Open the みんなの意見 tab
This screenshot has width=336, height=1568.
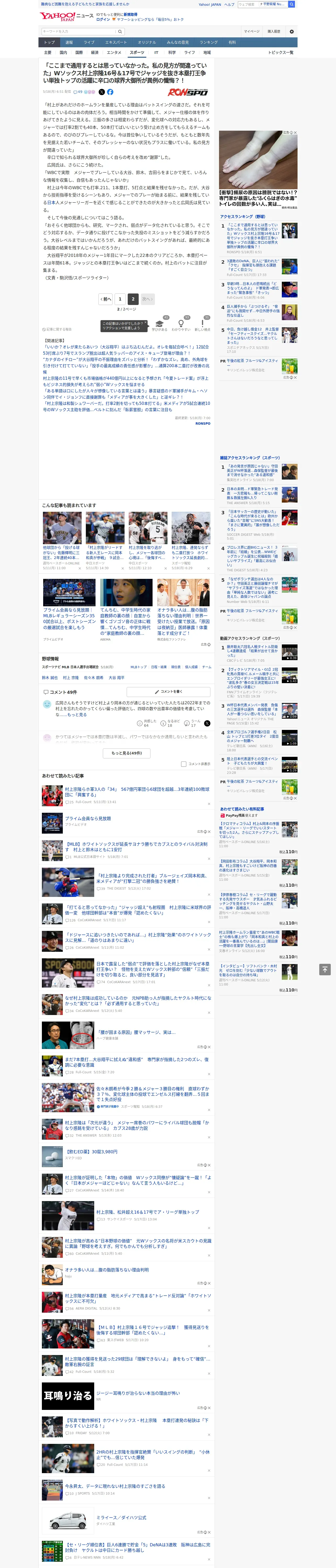pyautogui.click(x=177, y=43)
